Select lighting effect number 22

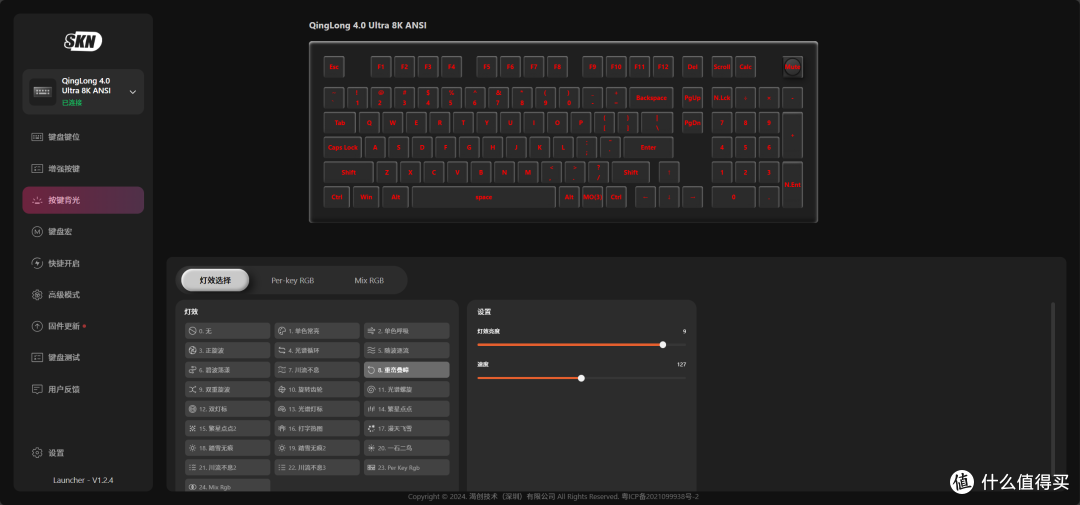tap(317, 467)
